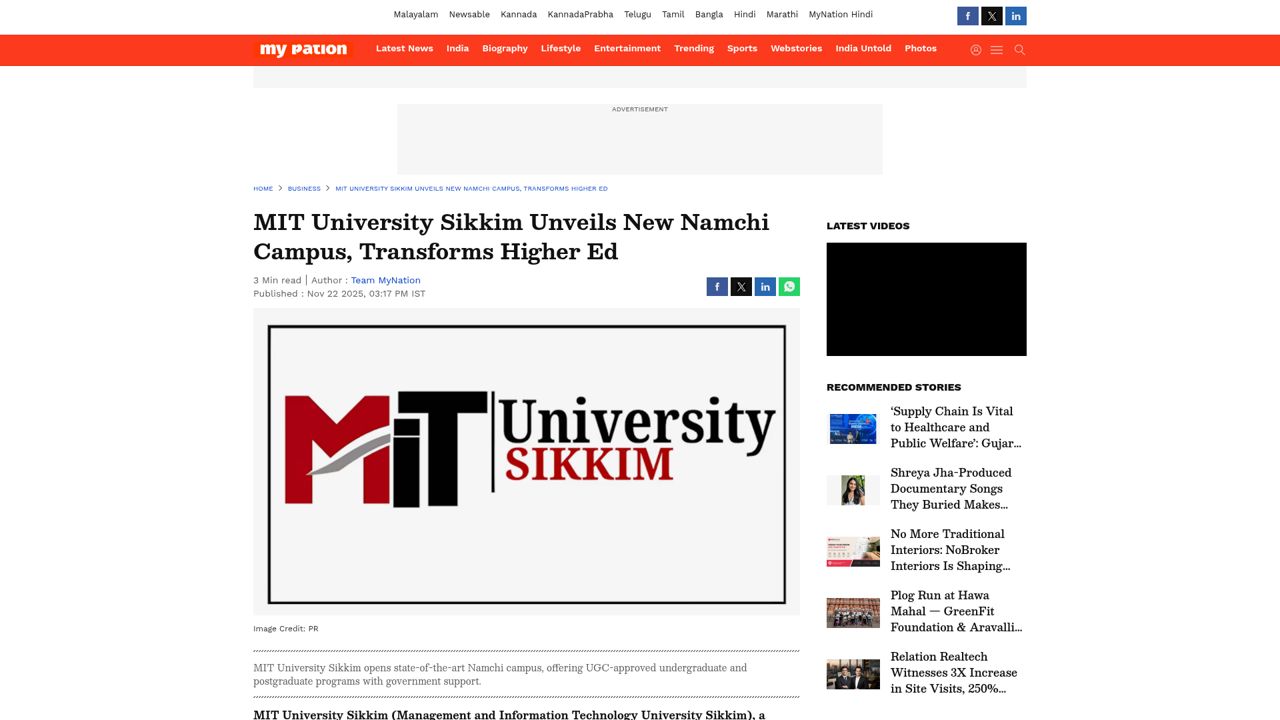Click the MyNation logo
1280x720 pixels.
(x=304, y=49)
